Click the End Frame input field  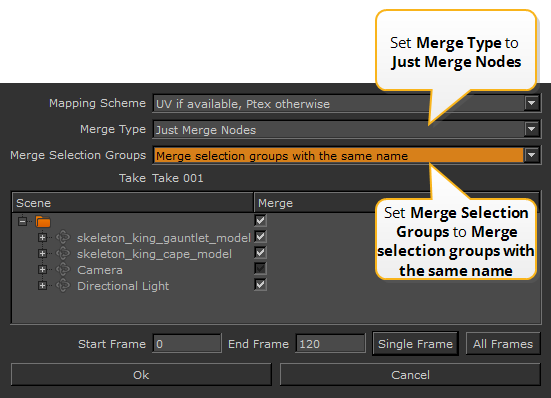(330, 344)
